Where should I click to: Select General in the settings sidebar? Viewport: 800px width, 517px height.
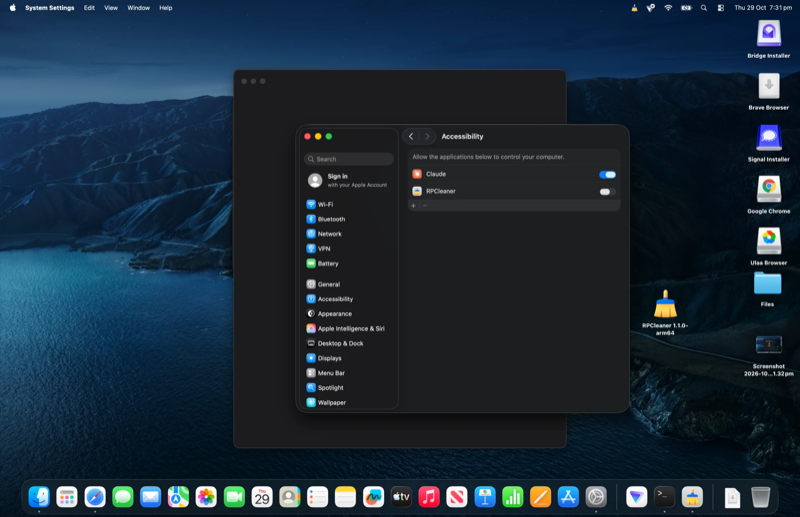(323, 284)
